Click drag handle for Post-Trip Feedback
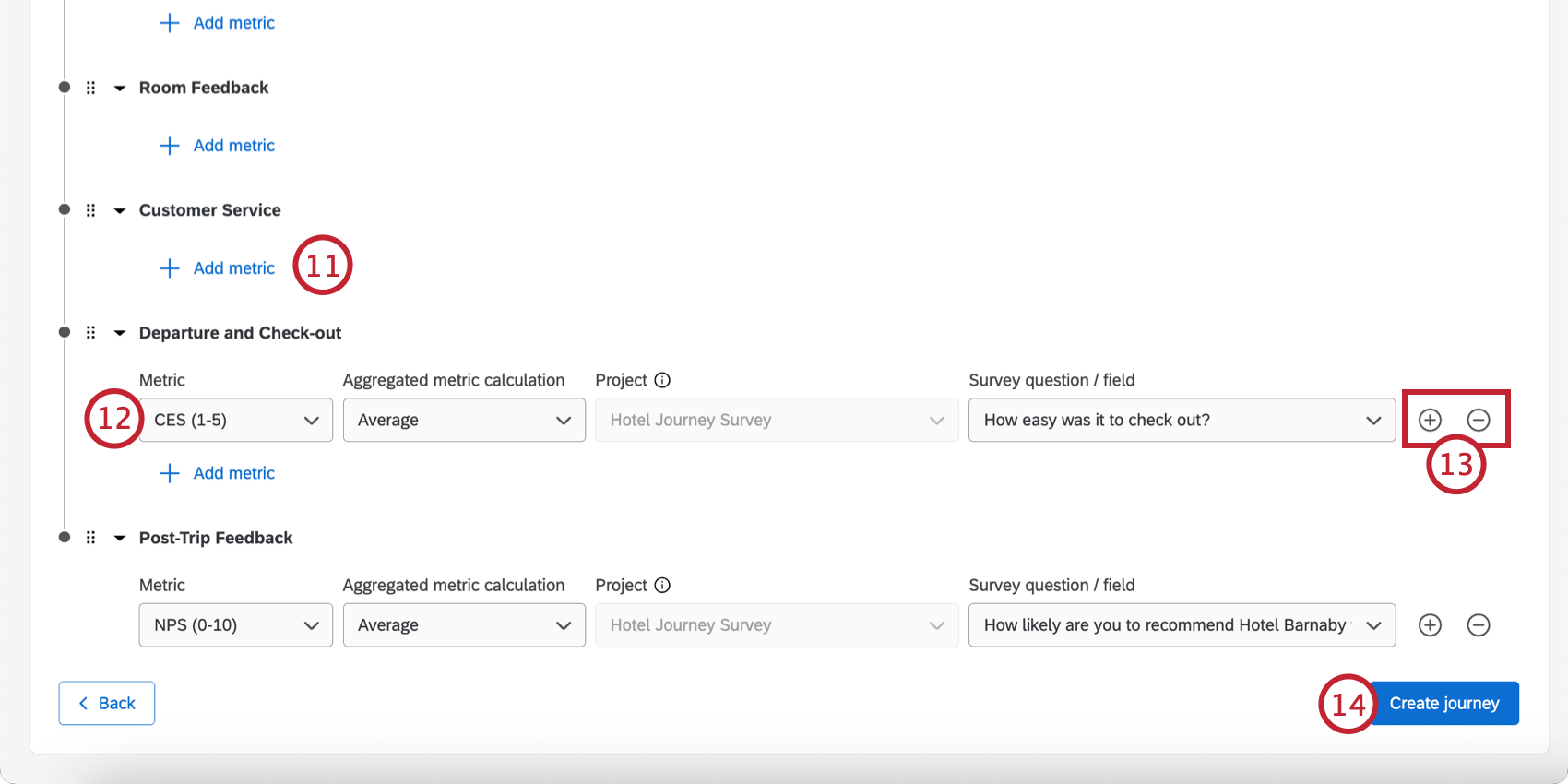Screen dimensions: 1568x784 click(90, 538)
